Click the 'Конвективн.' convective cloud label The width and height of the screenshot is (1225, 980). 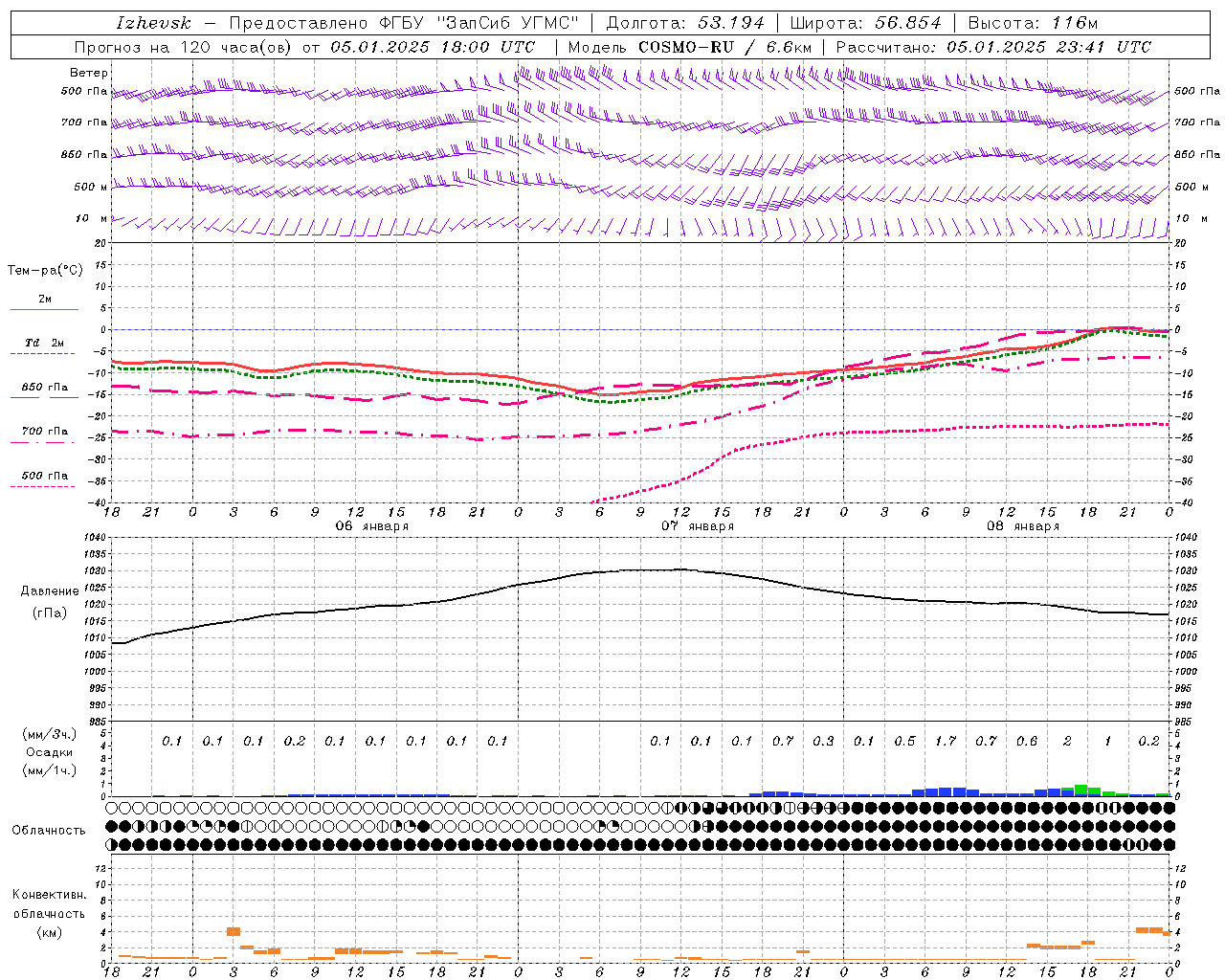pos(49,895)
